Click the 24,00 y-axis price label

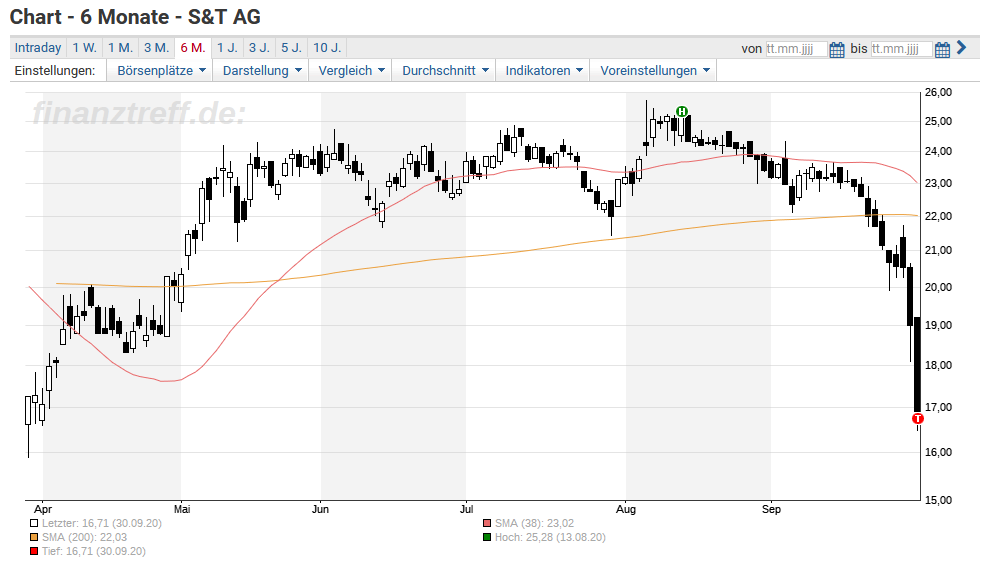tap(938, 152)
